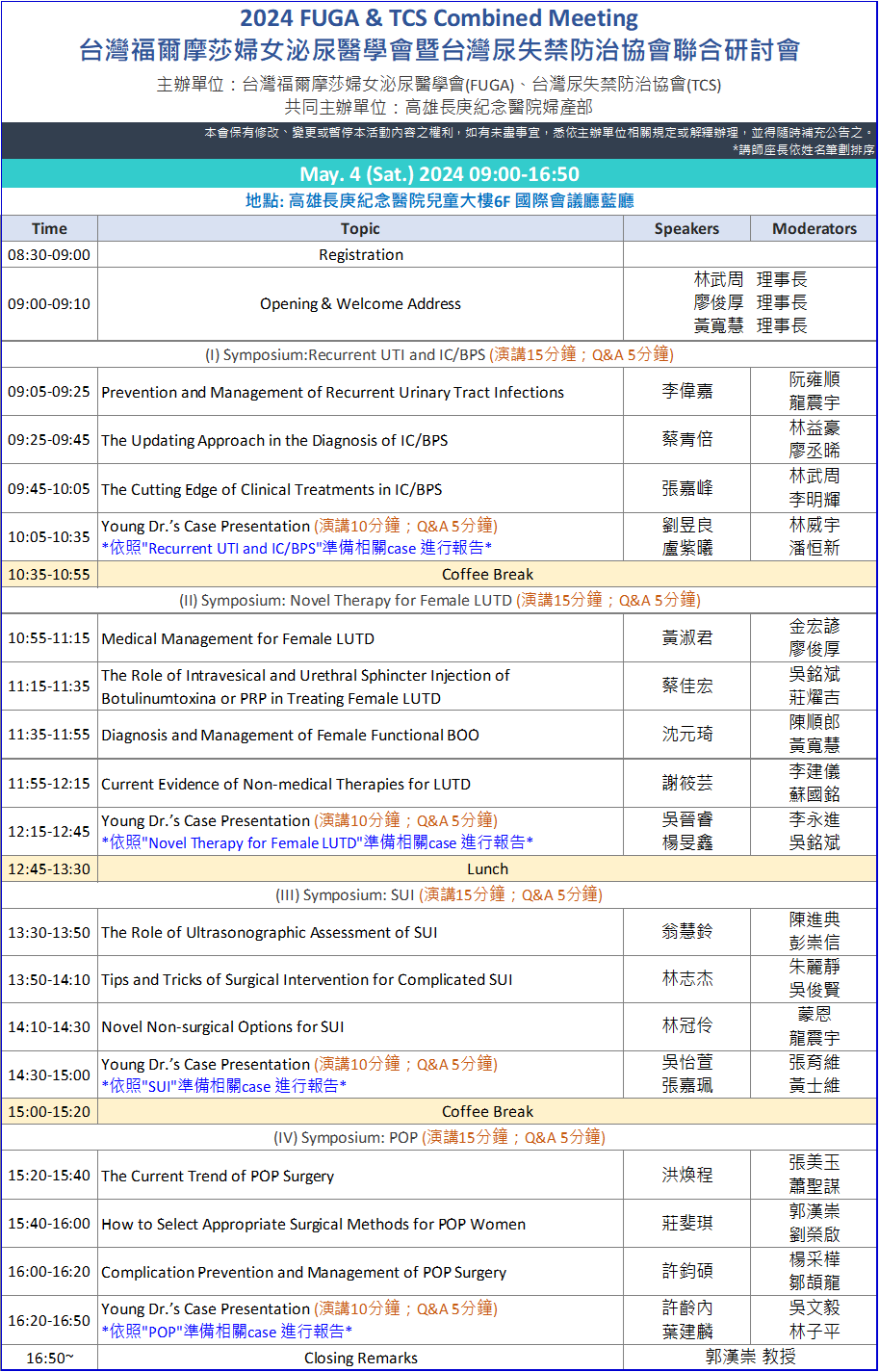Click the 'May. 4 (Sat.) 2024 09:00-16:50' date banner

tap(439, 174)
